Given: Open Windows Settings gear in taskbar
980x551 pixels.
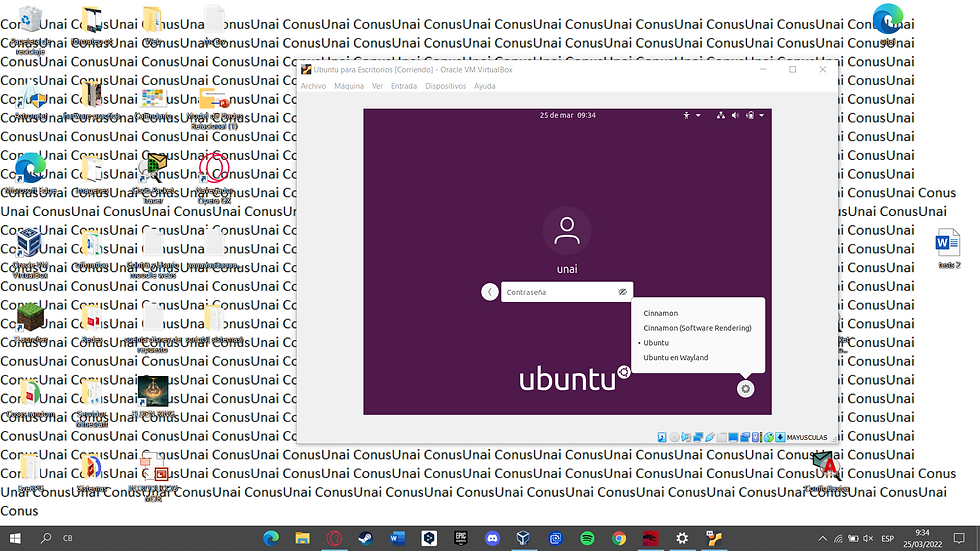Looking at the screenshot, I should [682, 538].
